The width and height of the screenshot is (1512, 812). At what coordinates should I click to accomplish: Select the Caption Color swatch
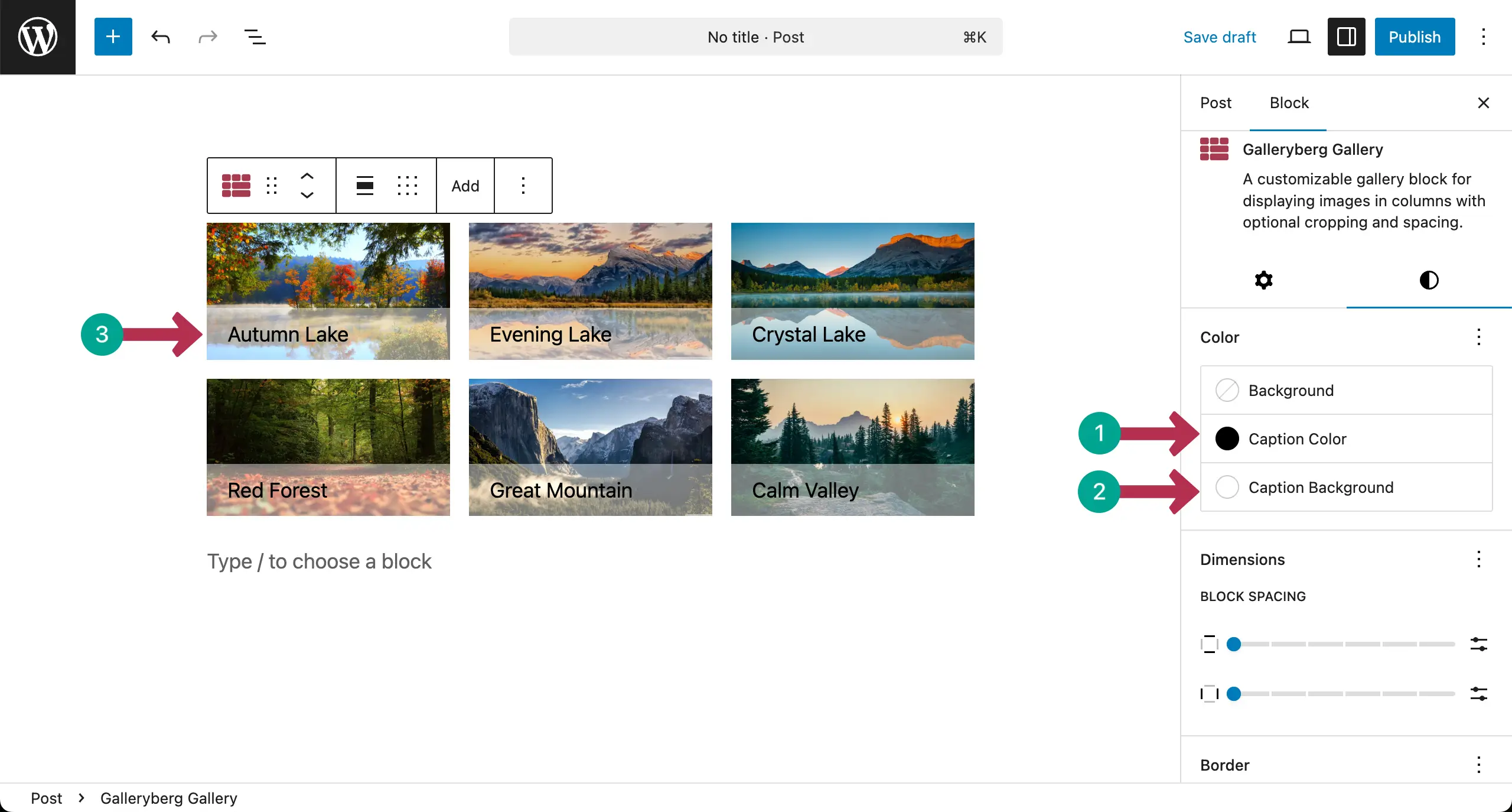(1227, 439)
